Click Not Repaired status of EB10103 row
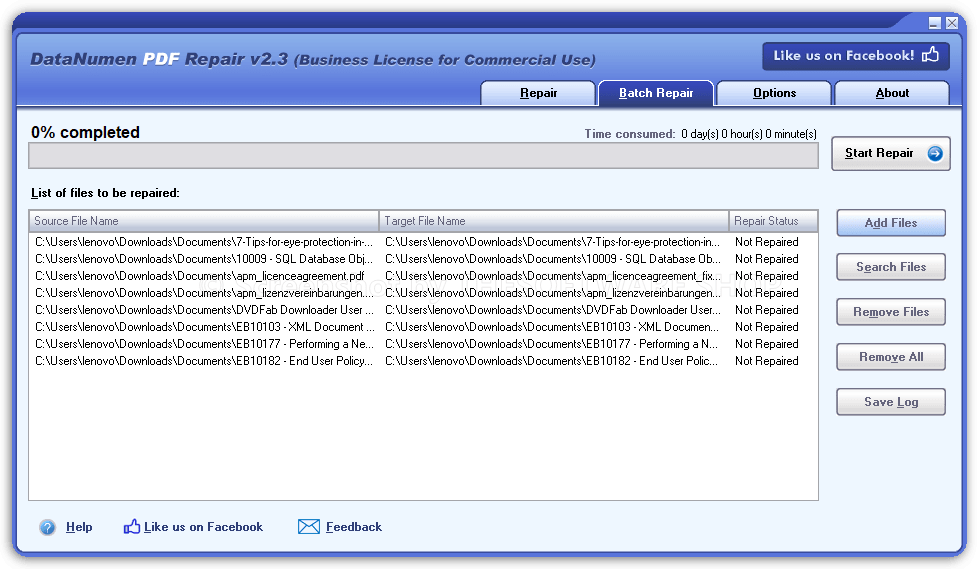Image resolution: width=979 pixels, height=569 pixels. pos(767,327)
